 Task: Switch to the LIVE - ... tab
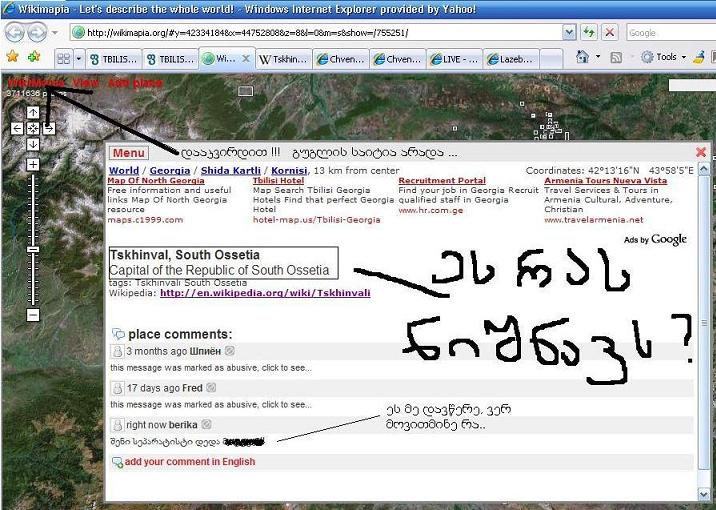(x=454, y=59)
